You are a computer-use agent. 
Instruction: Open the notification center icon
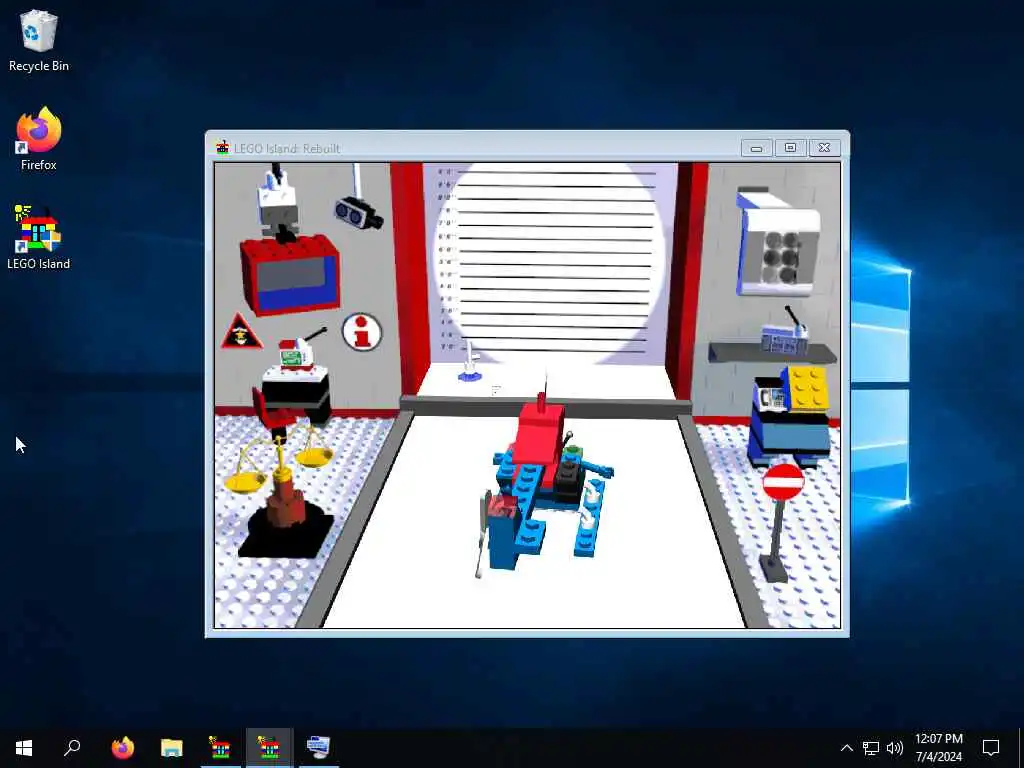[x=991, y=748]
